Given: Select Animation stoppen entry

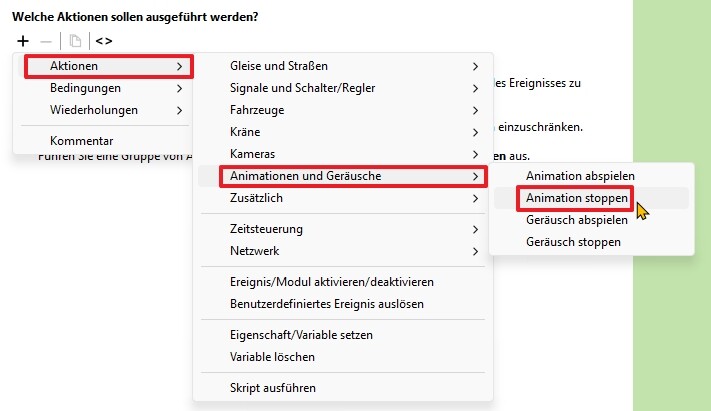Looking at the screenshot, I should (x=577, y=198).
